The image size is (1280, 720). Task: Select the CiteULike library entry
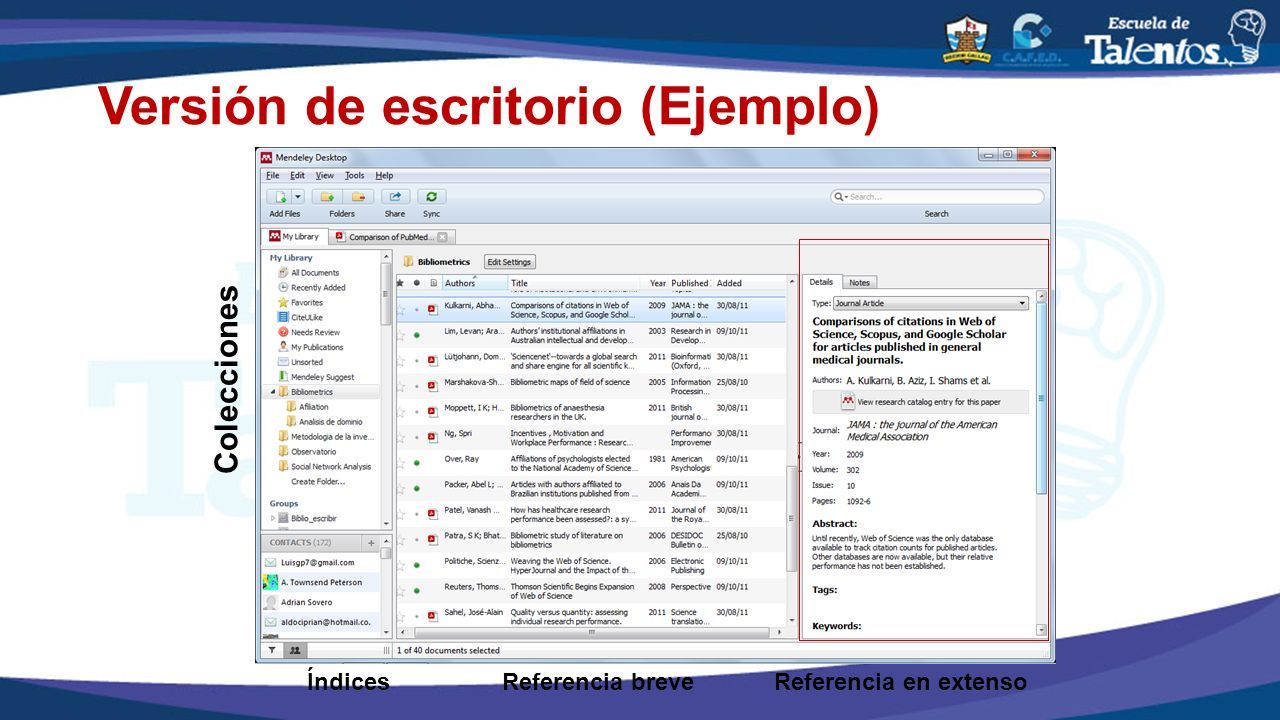click(x=301, y=317)
